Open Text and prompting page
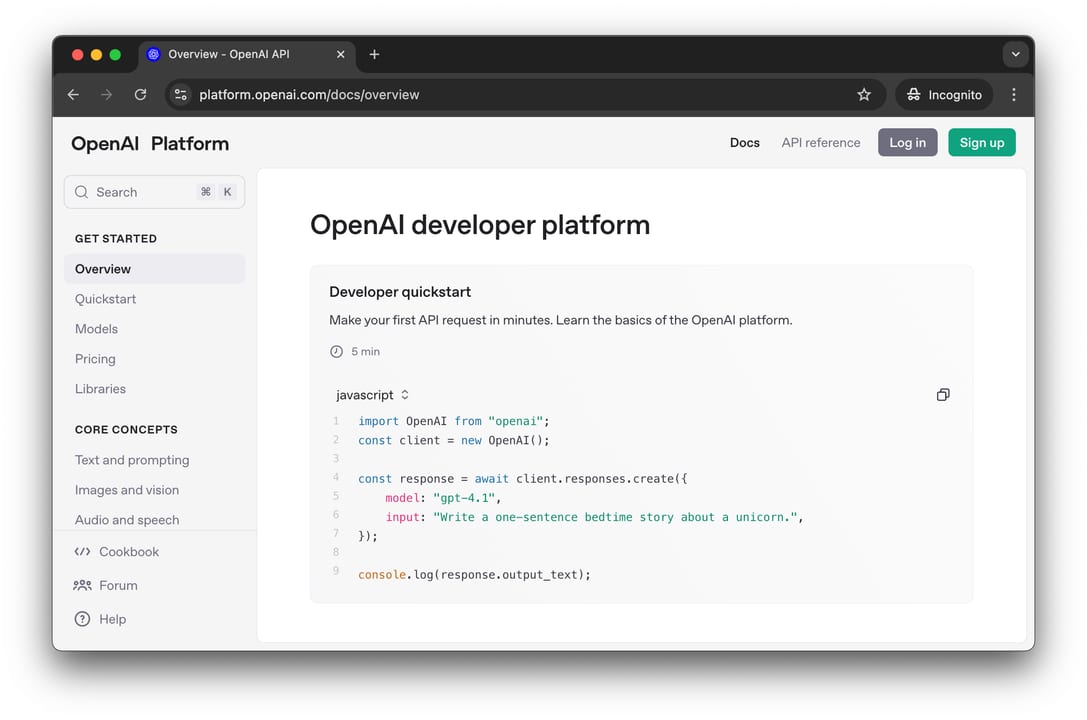 click(x=132, y=460)
